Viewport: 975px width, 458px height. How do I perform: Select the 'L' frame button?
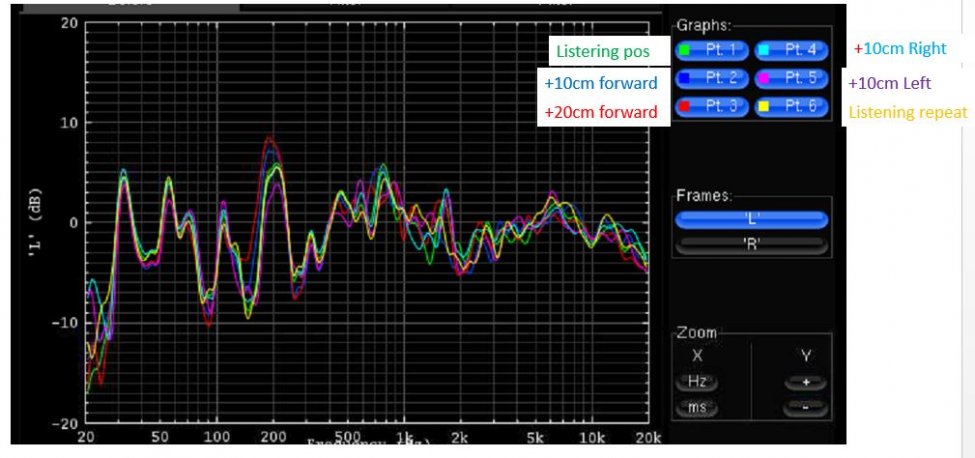[x=752, y=220]
